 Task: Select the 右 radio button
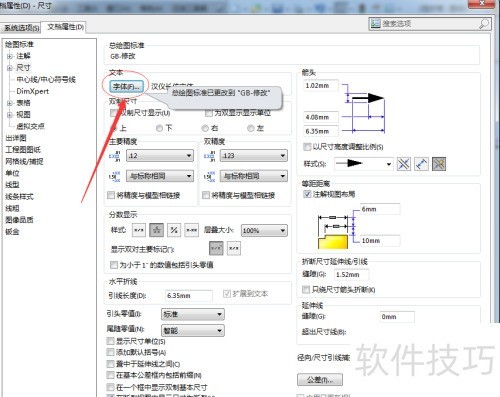[x=205, y=128]
